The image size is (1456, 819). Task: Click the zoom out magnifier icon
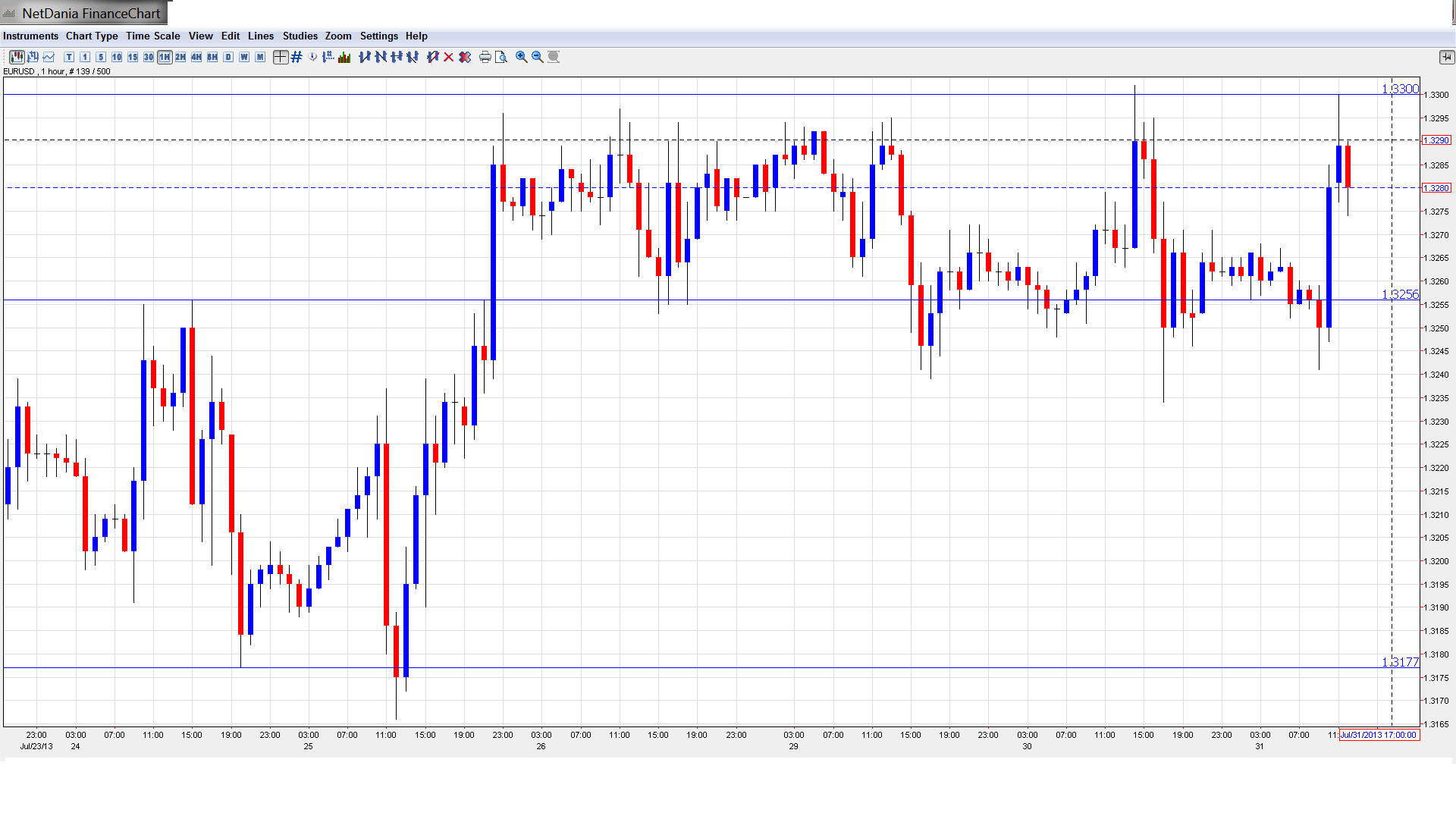tap(538, 57)
